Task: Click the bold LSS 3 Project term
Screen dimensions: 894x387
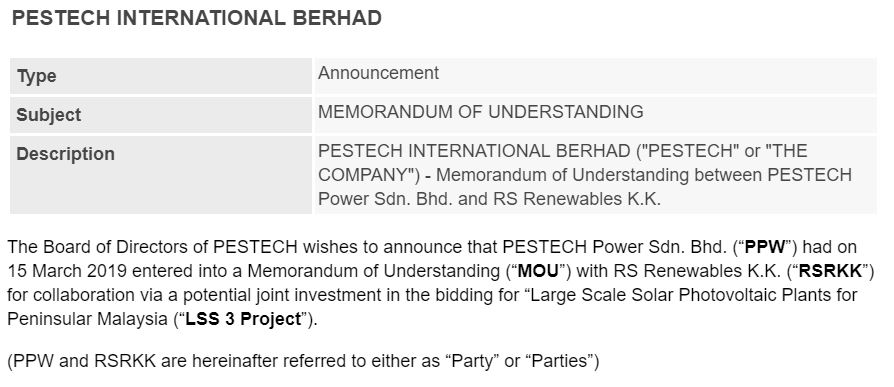Action: click(243, 319)
